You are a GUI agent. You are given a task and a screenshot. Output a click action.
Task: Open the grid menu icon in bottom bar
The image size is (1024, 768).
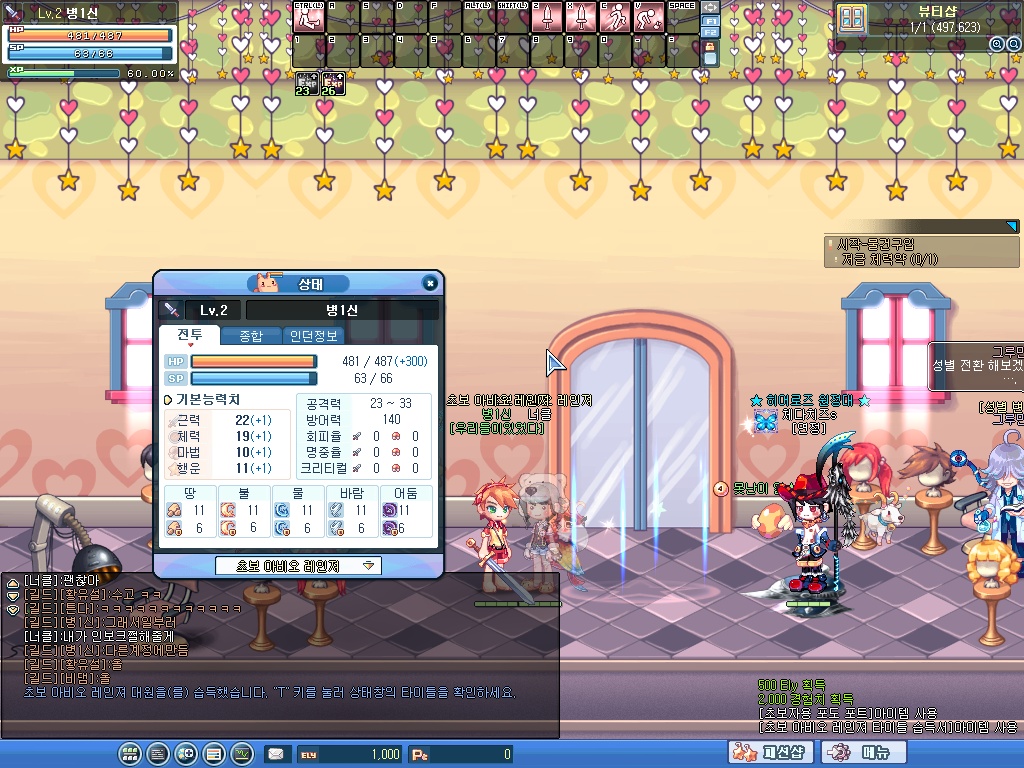[130, 754]
